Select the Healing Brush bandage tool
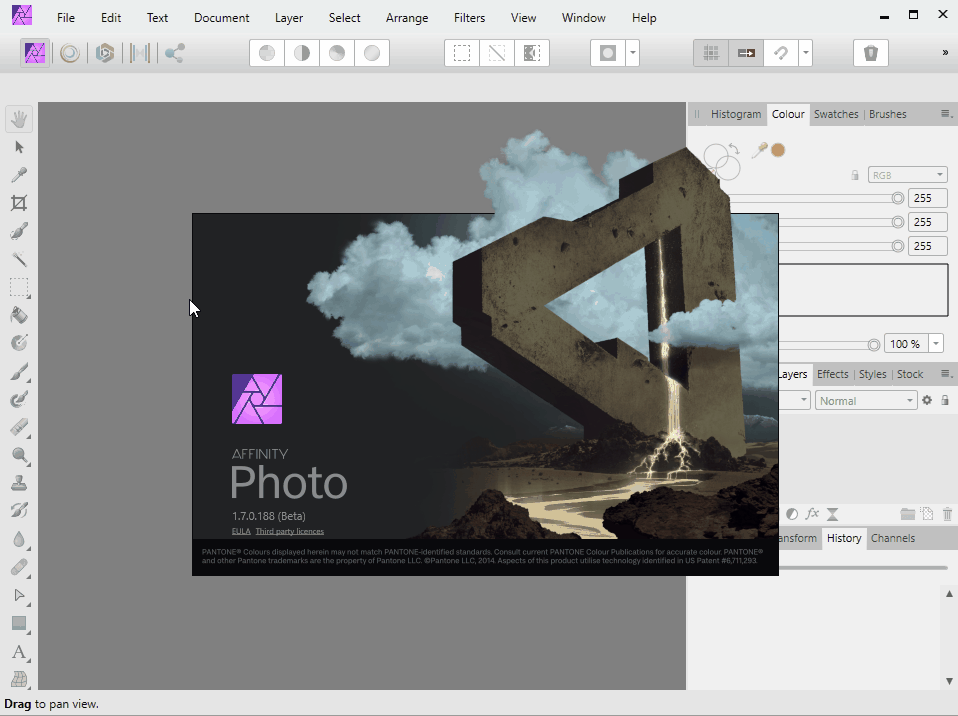The width and height of the screenshot is (958, 716). pyautogui.click(x=19, y=568)
